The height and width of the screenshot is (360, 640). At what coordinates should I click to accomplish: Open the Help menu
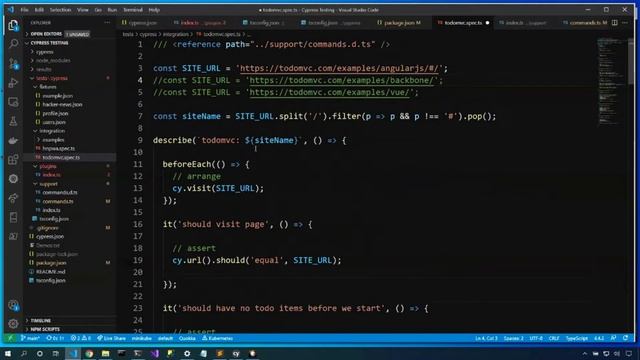154,10
